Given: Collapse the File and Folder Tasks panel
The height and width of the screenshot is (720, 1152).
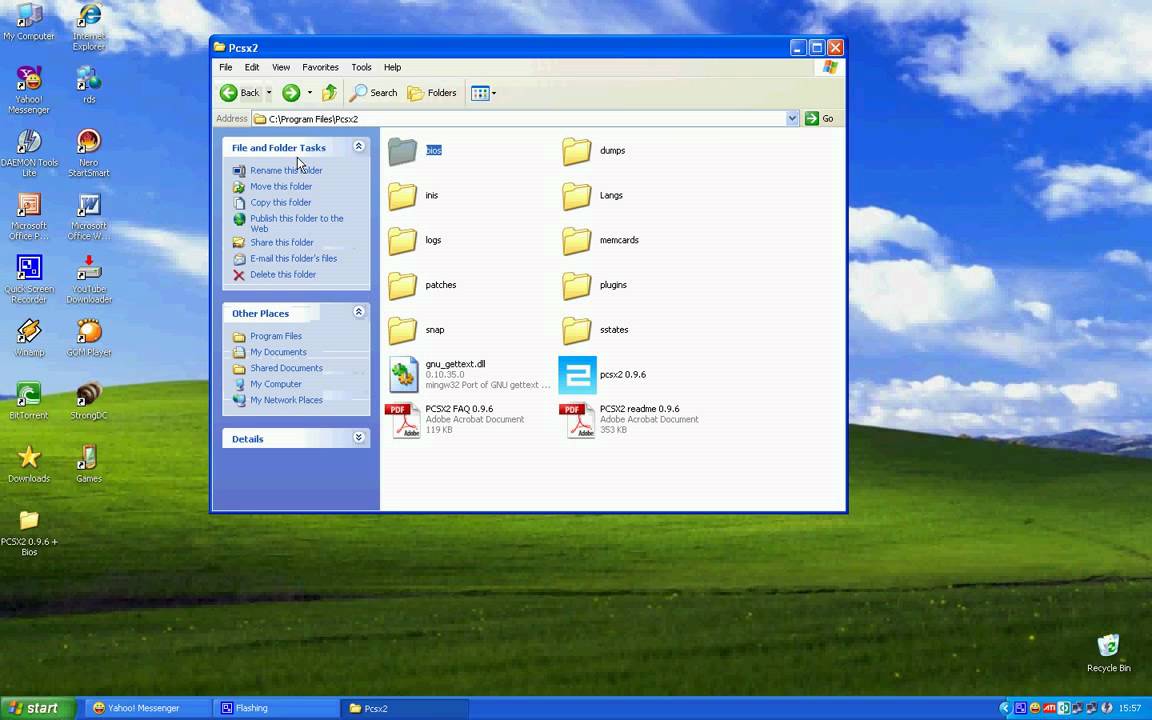Looking at the screenshot, I should (359, 146).
